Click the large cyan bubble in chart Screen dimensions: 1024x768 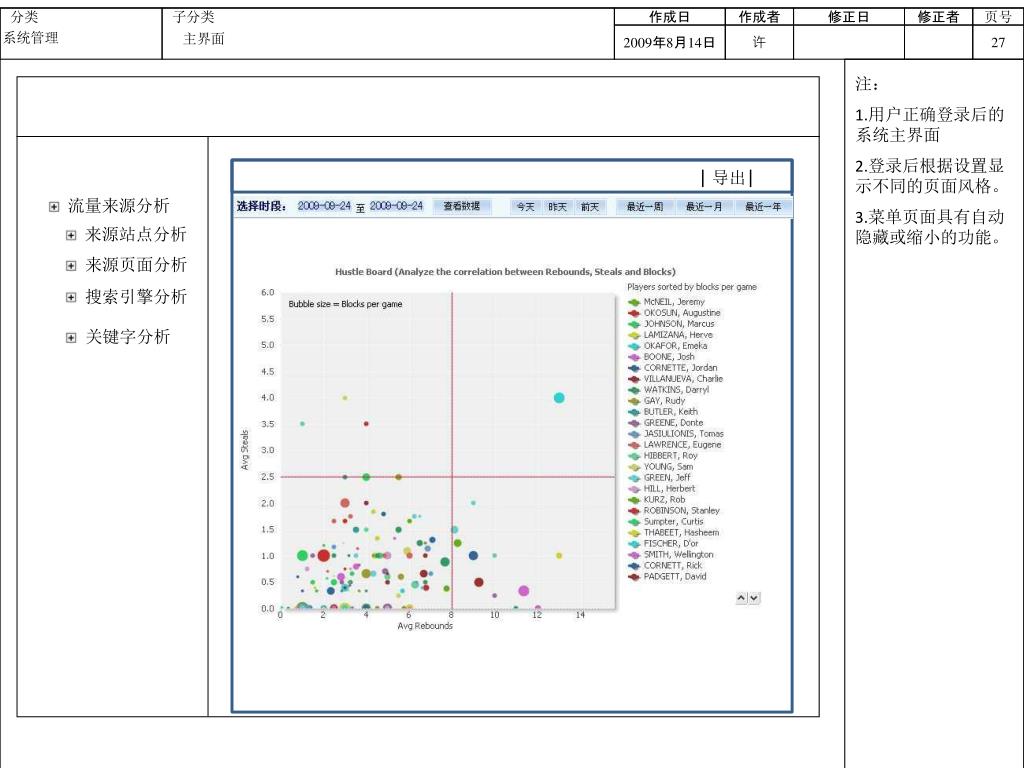[559, 398]
